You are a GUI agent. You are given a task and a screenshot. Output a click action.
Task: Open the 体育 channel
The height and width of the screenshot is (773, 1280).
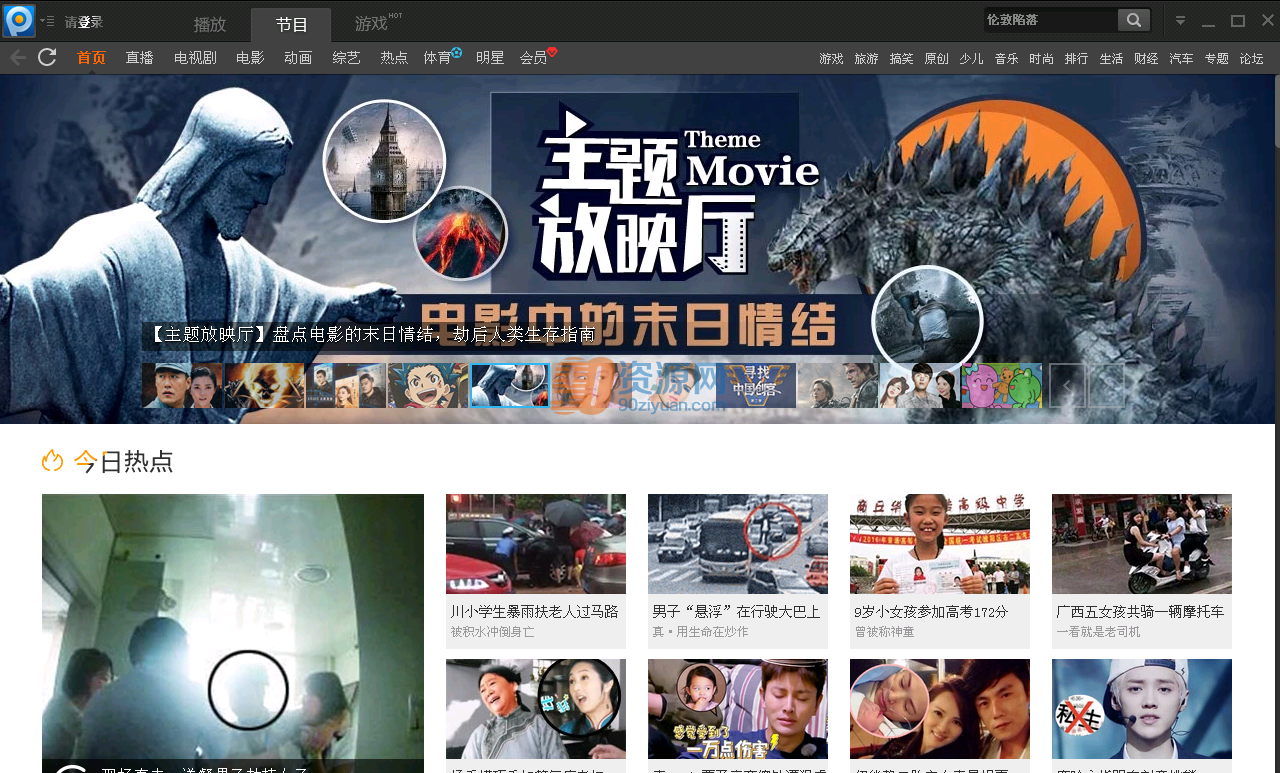tap(437, 58)
